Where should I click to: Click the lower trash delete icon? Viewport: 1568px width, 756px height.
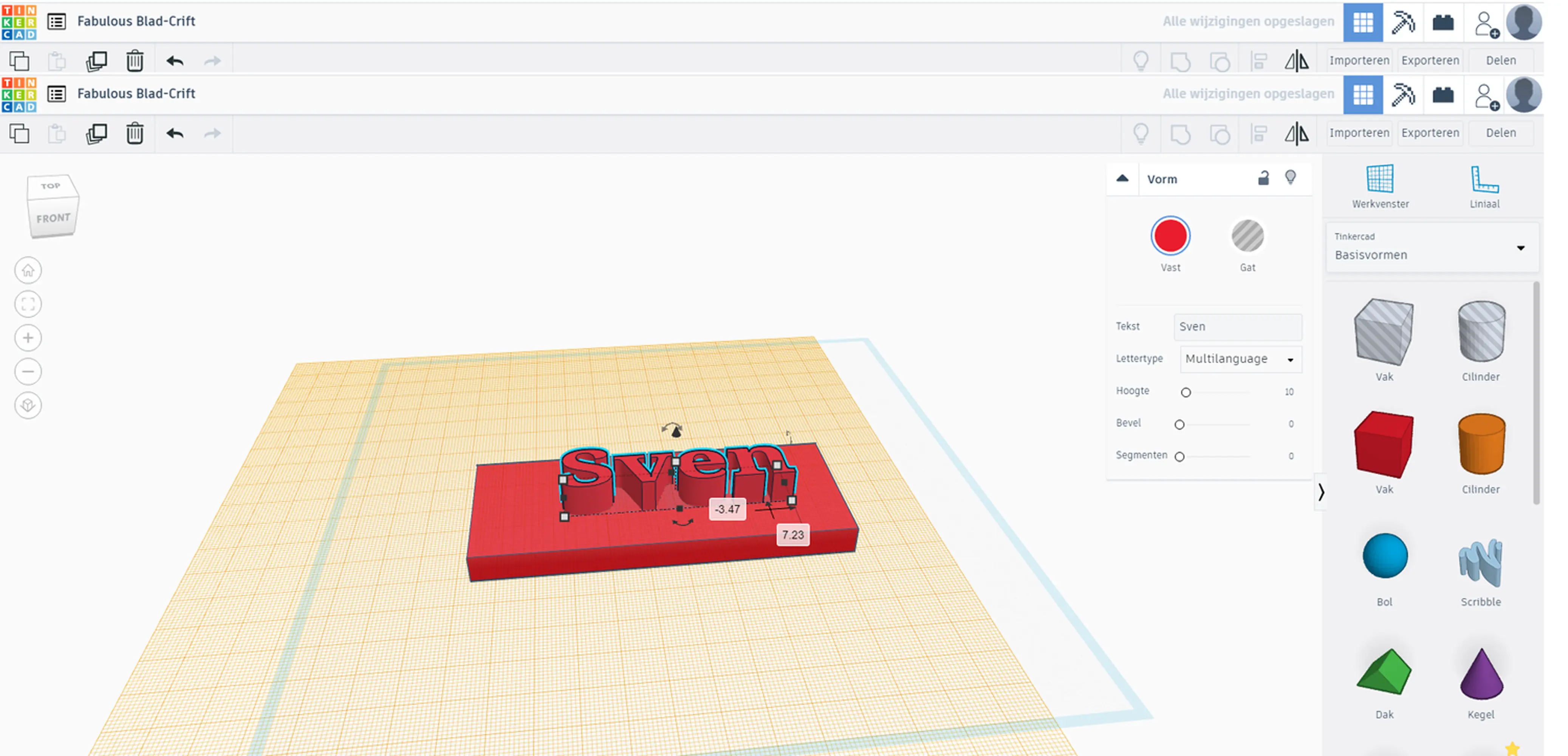pos(135,133)
